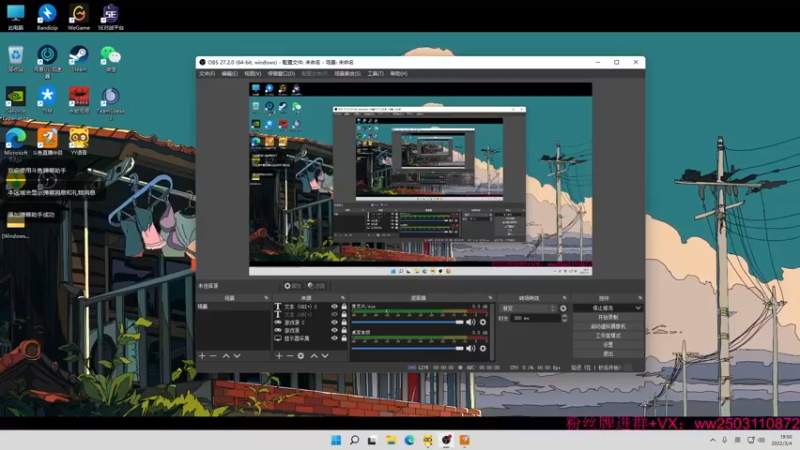The height and width of the screenshot is (450, 800).
Task: Open the 停靠窗口(D) menu
Action: click(x=281, y=73)
